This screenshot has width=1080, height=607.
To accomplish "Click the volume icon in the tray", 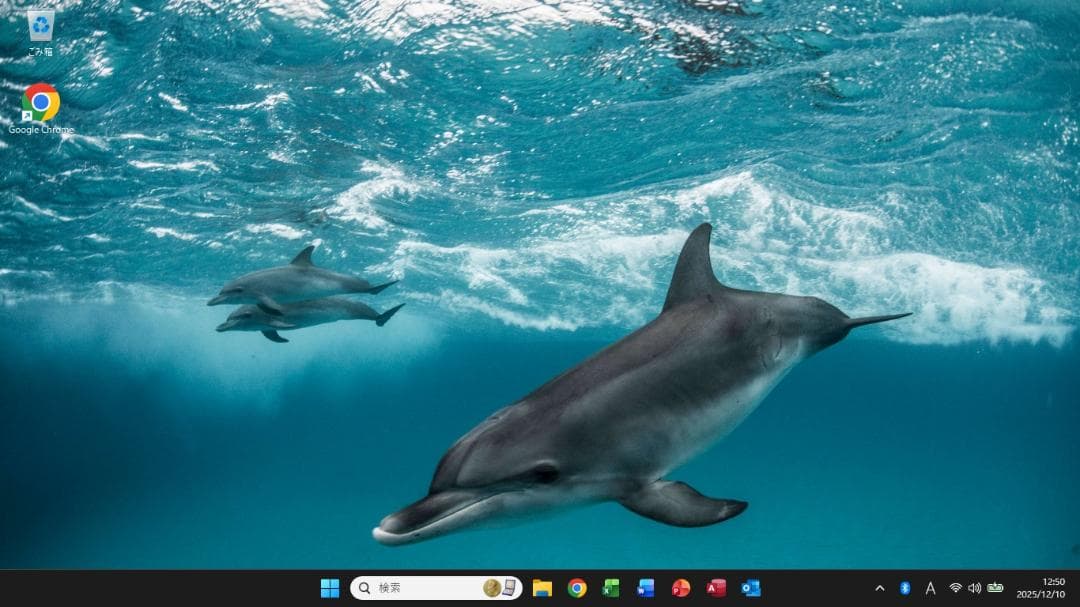I will [975, 589].
